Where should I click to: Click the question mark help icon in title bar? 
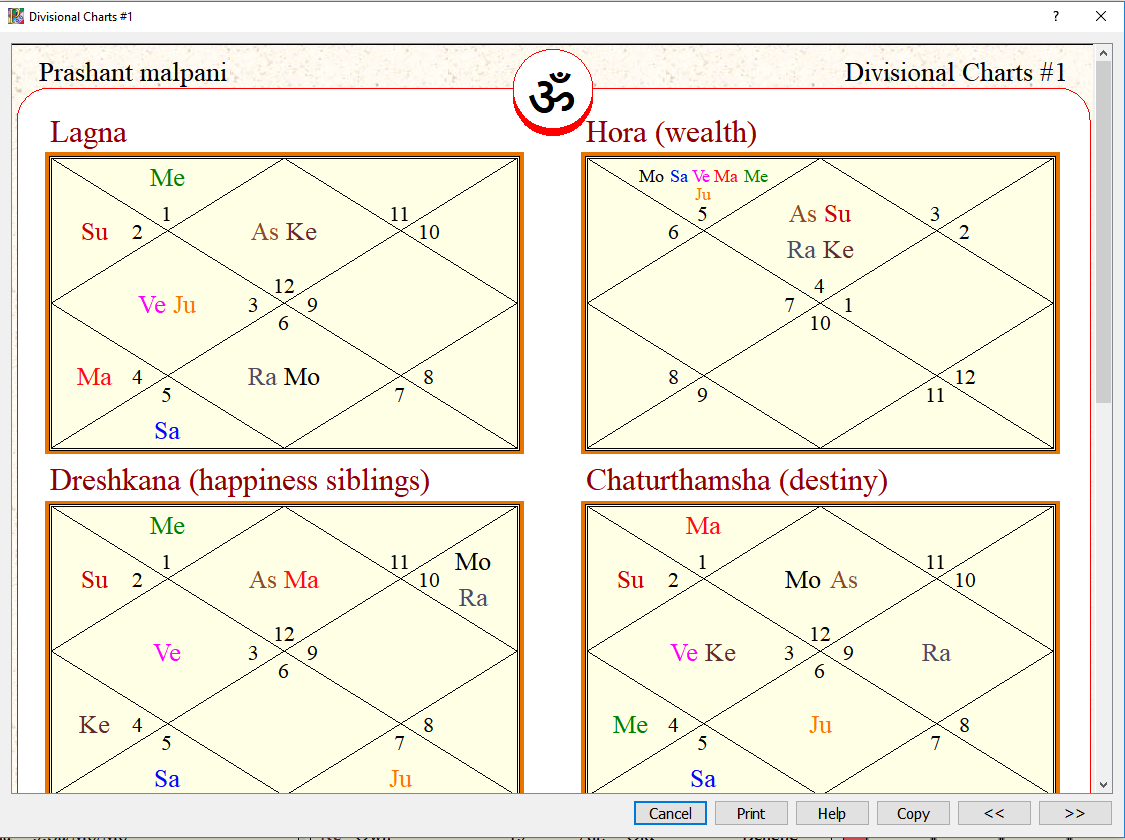[1056, 16]
